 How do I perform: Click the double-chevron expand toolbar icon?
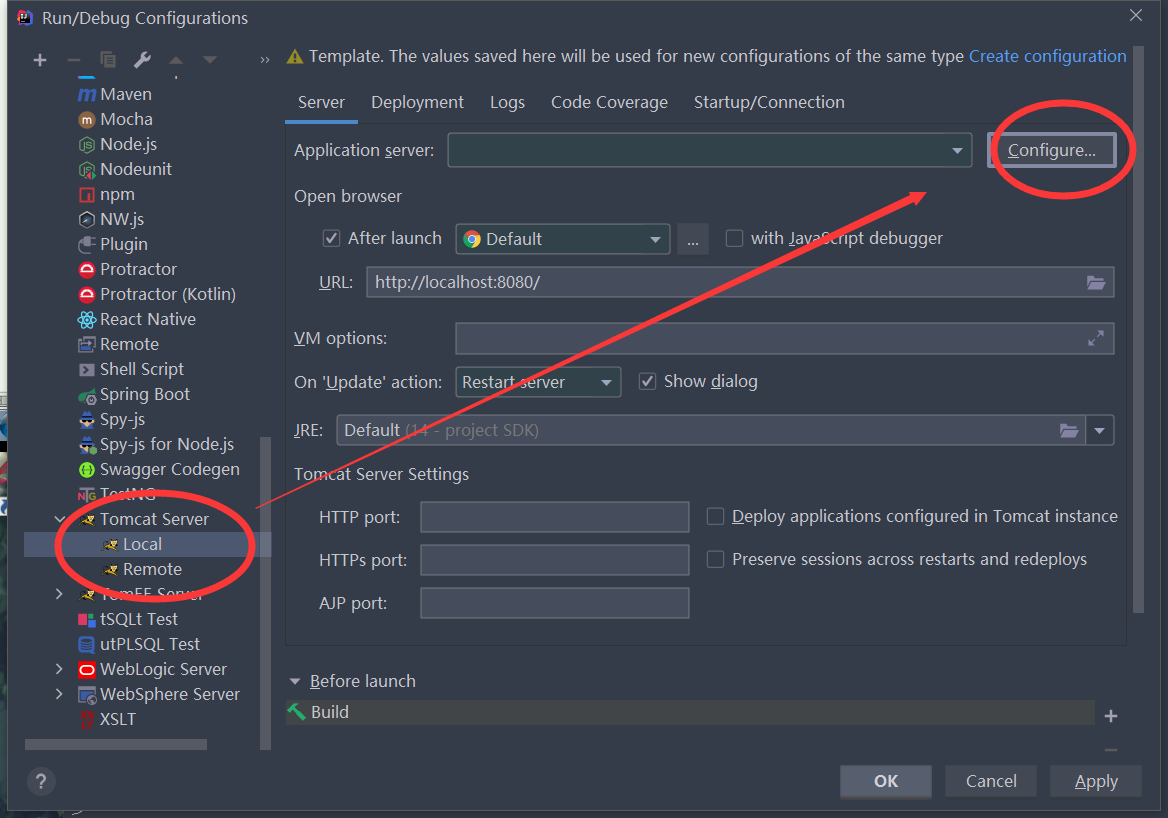pos(264,60)
